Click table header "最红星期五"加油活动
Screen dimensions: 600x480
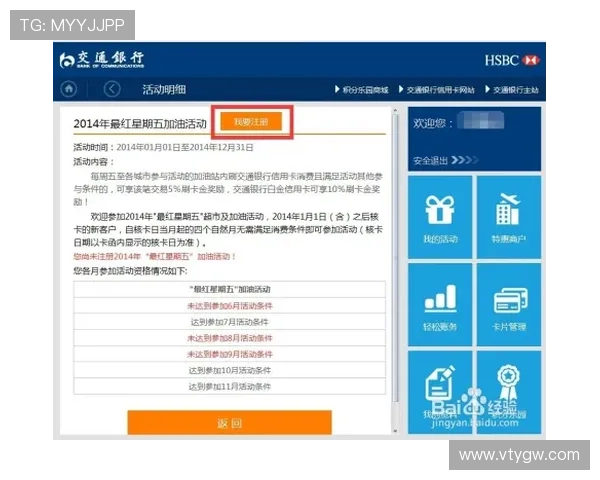[x=230, y=289]
